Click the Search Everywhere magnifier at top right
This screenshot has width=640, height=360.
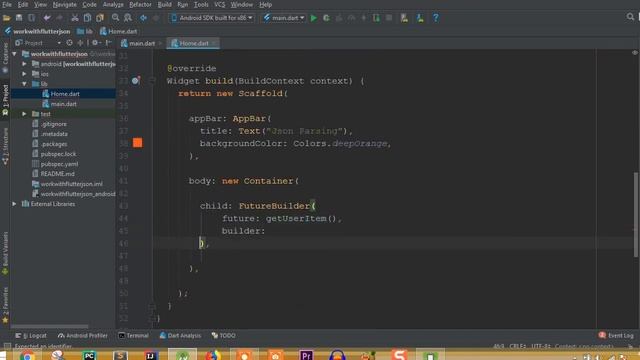click(x=630, y=17)
